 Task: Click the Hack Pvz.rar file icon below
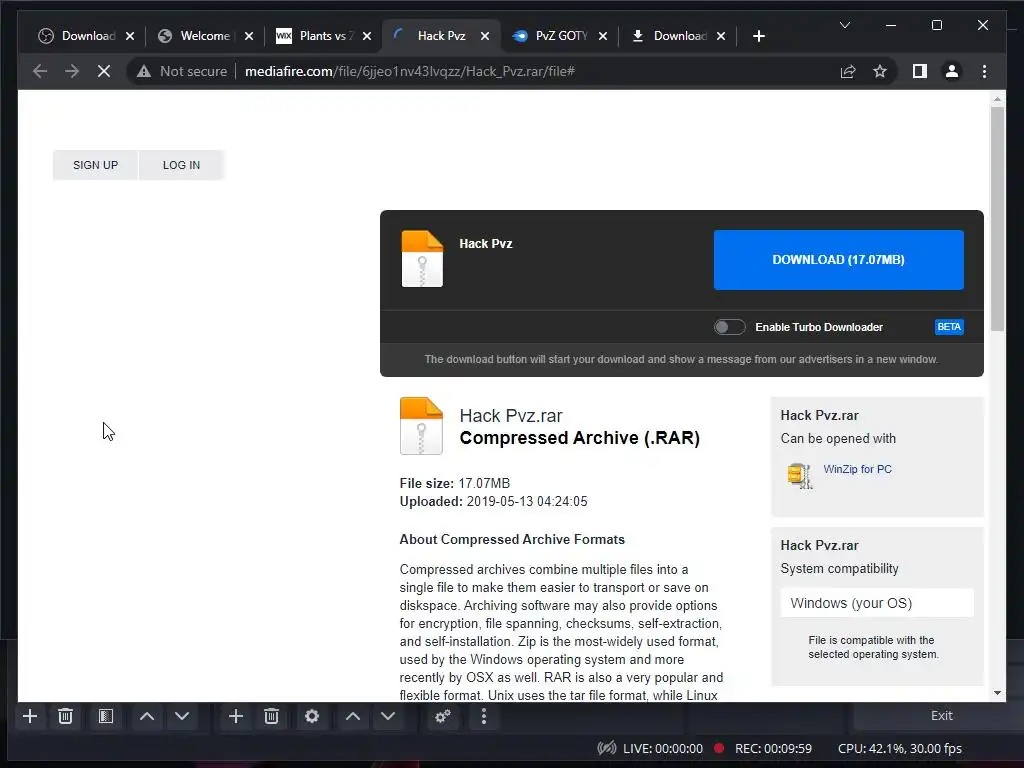point(421,426)
